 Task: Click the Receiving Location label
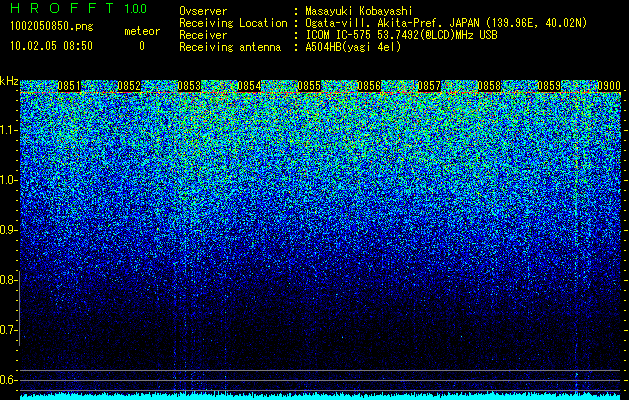coord(233,23)
